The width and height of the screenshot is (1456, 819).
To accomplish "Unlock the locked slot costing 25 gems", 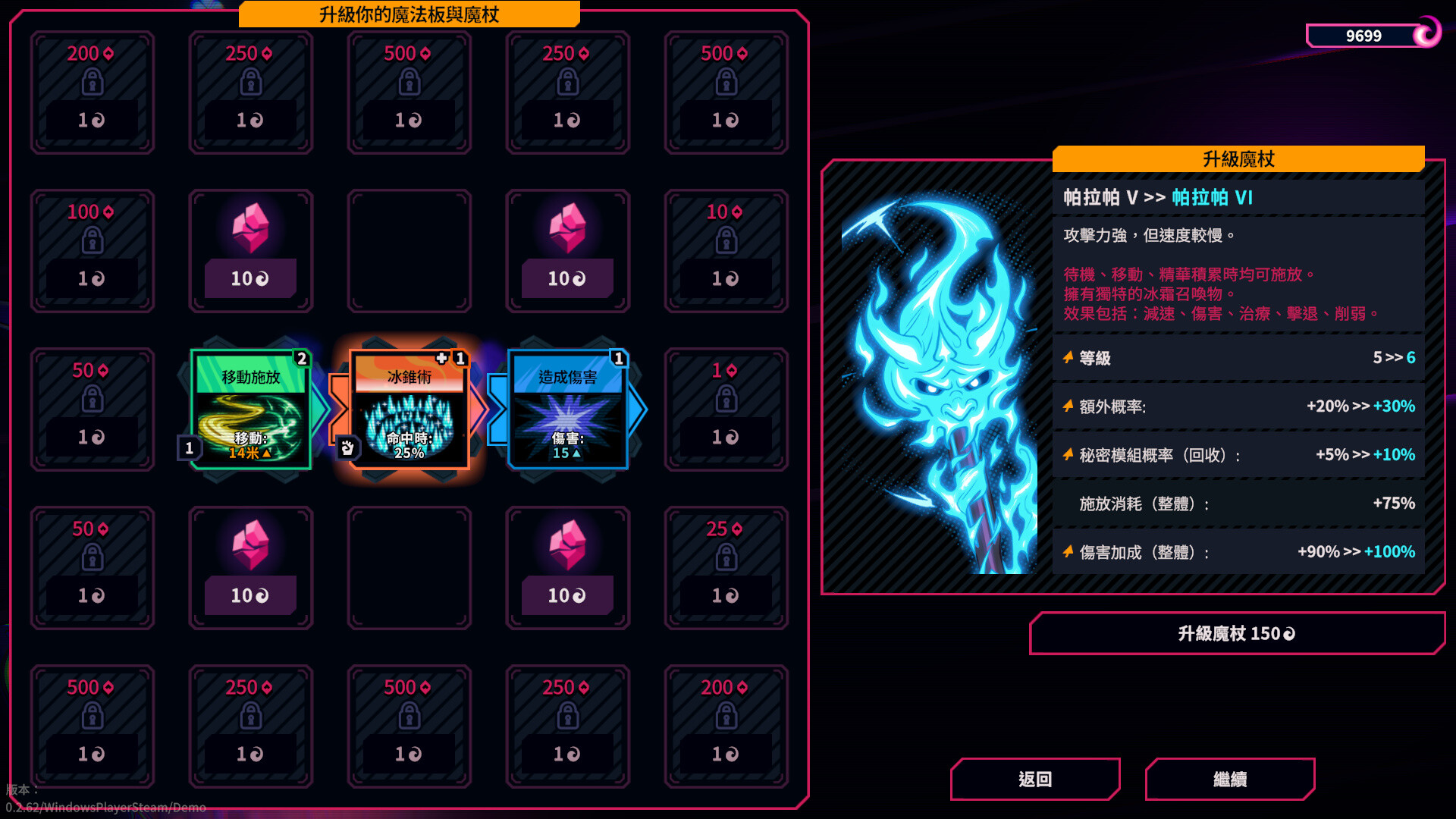I will 726,568.
